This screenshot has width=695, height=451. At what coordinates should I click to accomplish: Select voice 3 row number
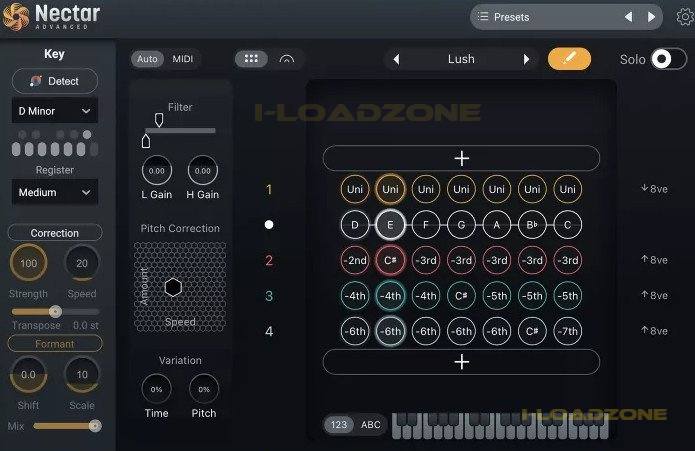click(x=269, y=296)
